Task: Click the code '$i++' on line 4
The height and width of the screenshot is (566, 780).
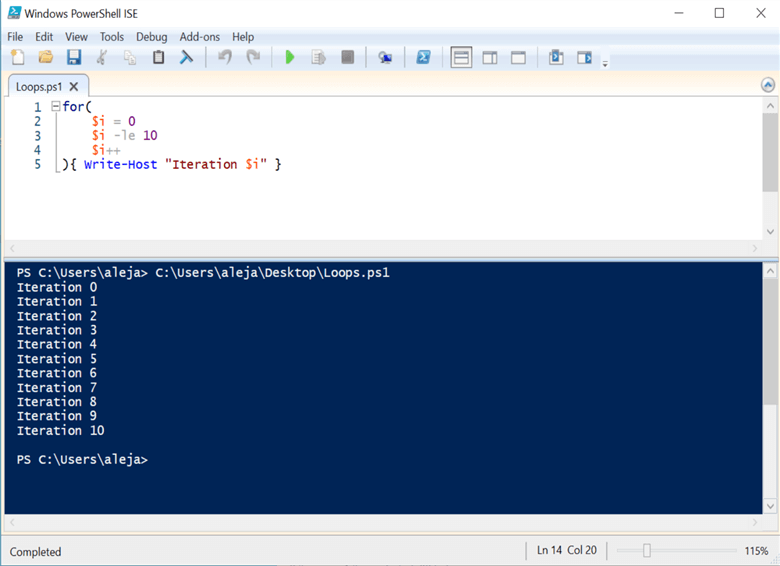Action: 105,150
